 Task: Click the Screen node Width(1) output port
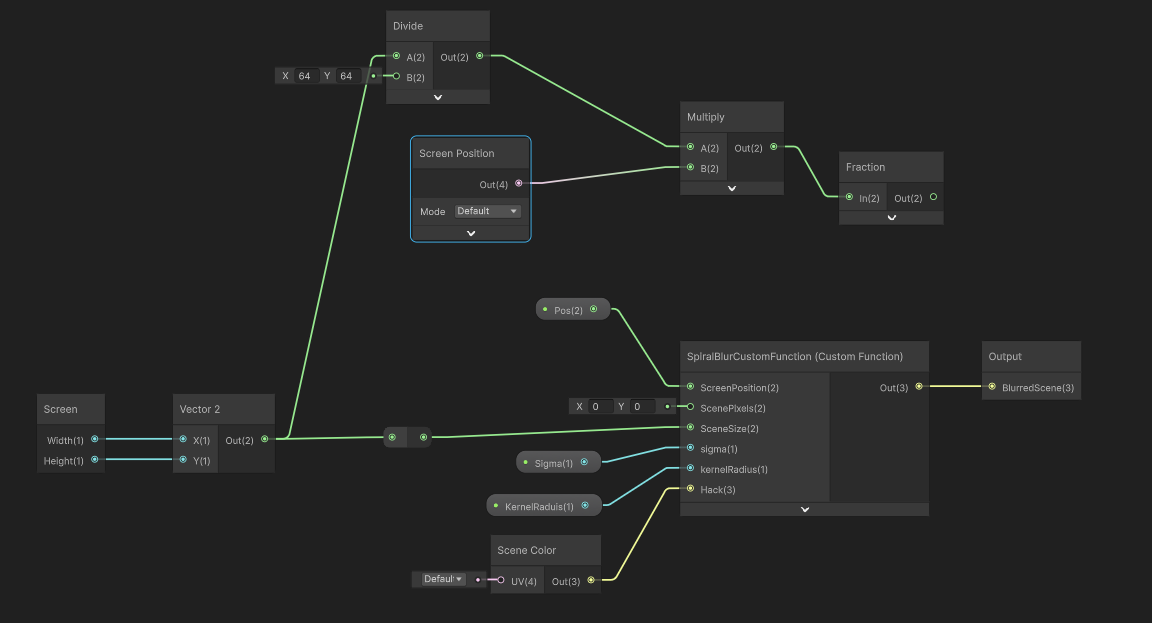95,439
